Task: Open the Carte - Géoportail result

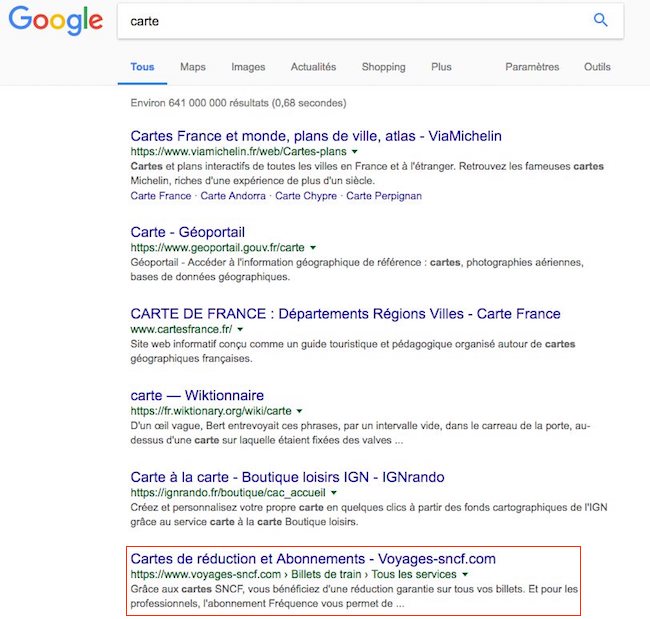Action: coord(188,232)
